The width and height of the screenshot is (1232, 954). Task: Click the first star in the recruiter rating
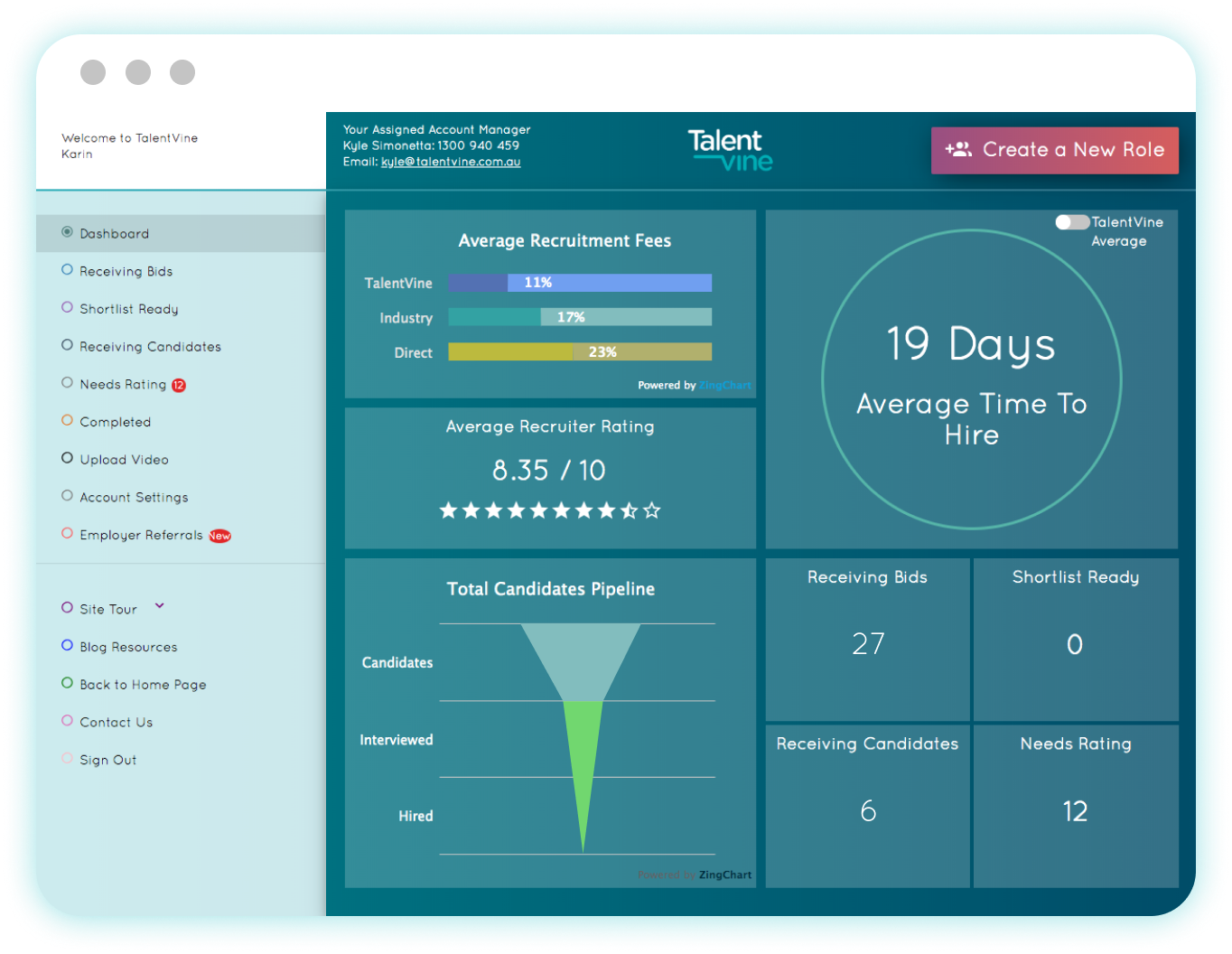click(448, 510)
